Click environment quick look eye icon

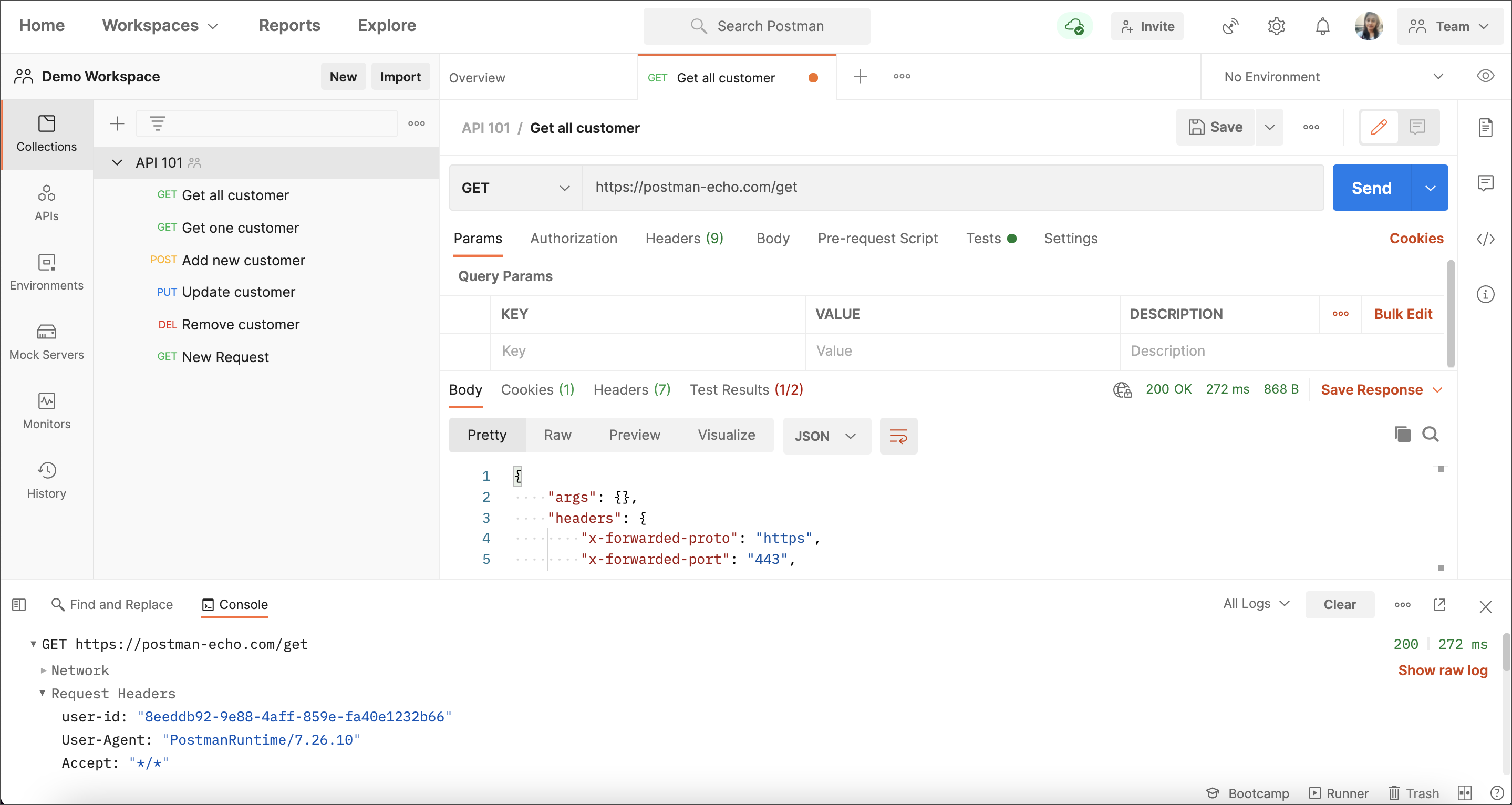pos(1485,76)
